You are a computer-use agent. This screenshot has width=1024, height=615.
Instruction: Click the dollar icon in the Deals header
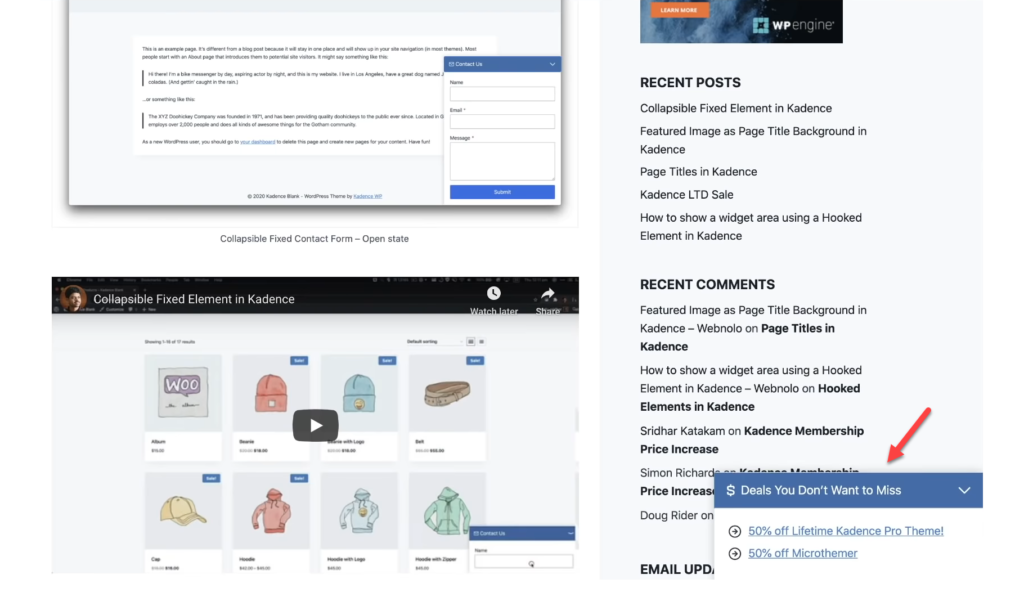pos(730,490)
